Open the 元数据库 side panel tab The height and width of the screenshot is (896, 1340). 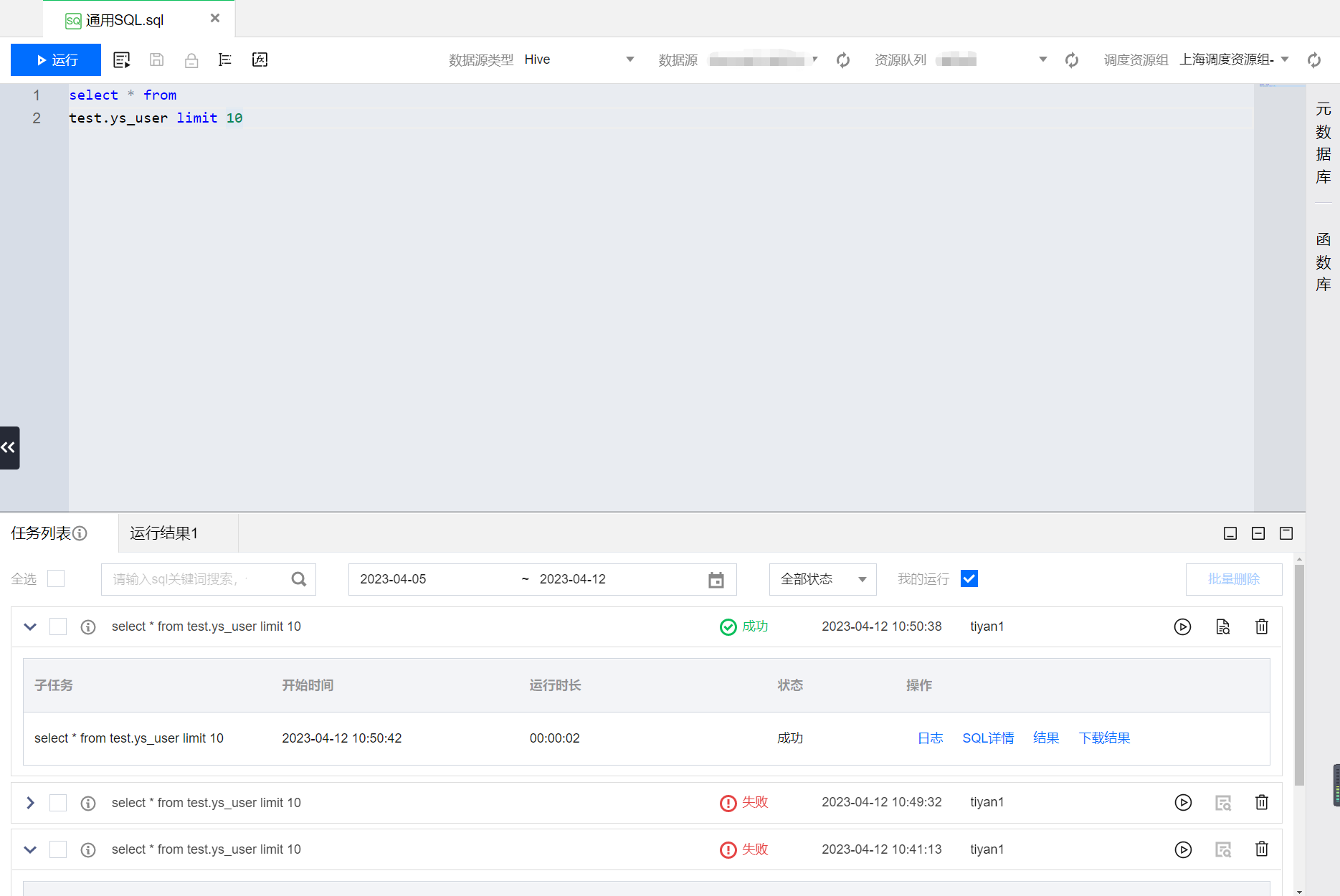(1323, 143)
